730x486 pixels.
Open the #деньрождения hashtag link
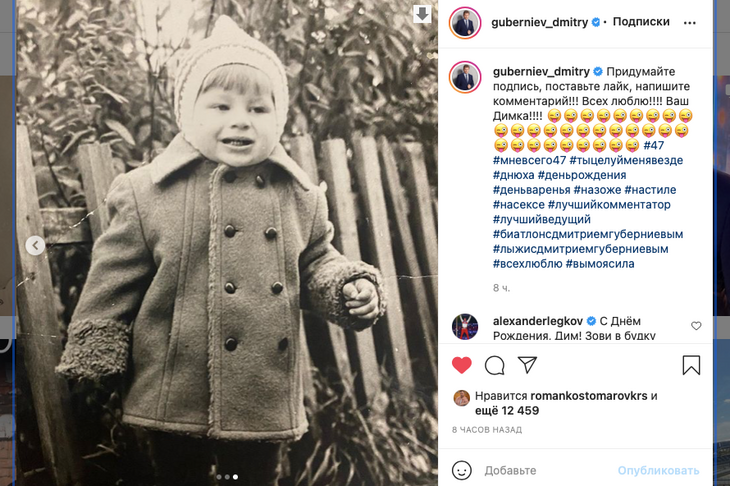tap(582, 175)
